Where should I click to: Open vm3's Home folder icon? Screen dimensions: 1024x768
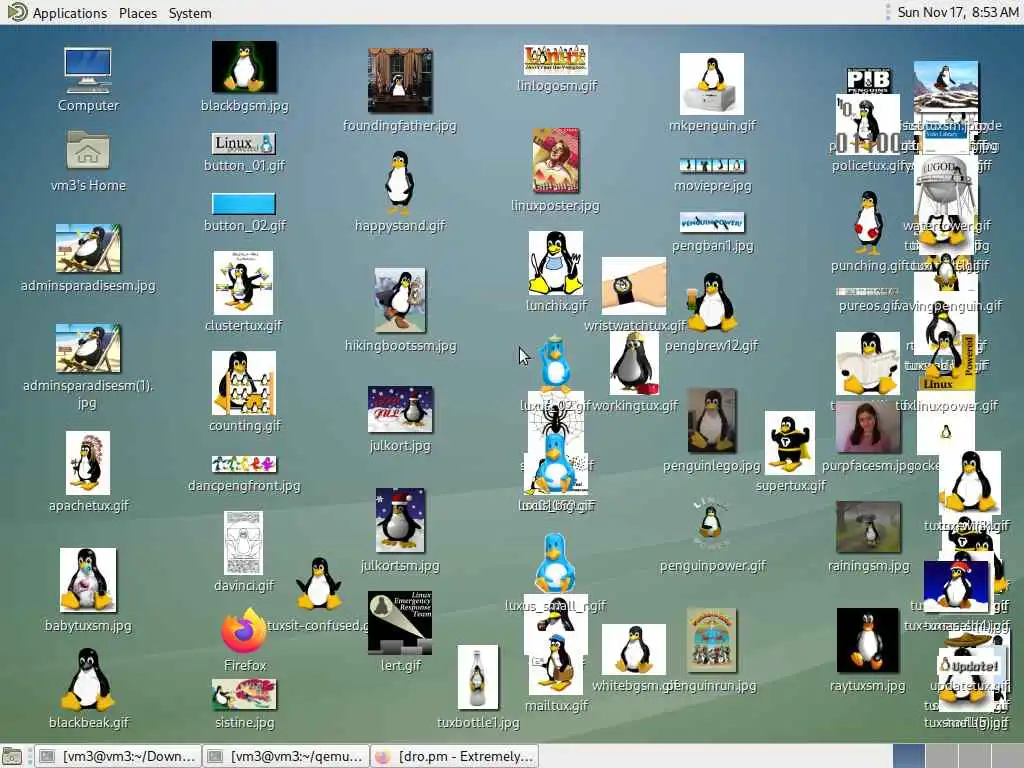pyautogui.click(x=88, y=150)
